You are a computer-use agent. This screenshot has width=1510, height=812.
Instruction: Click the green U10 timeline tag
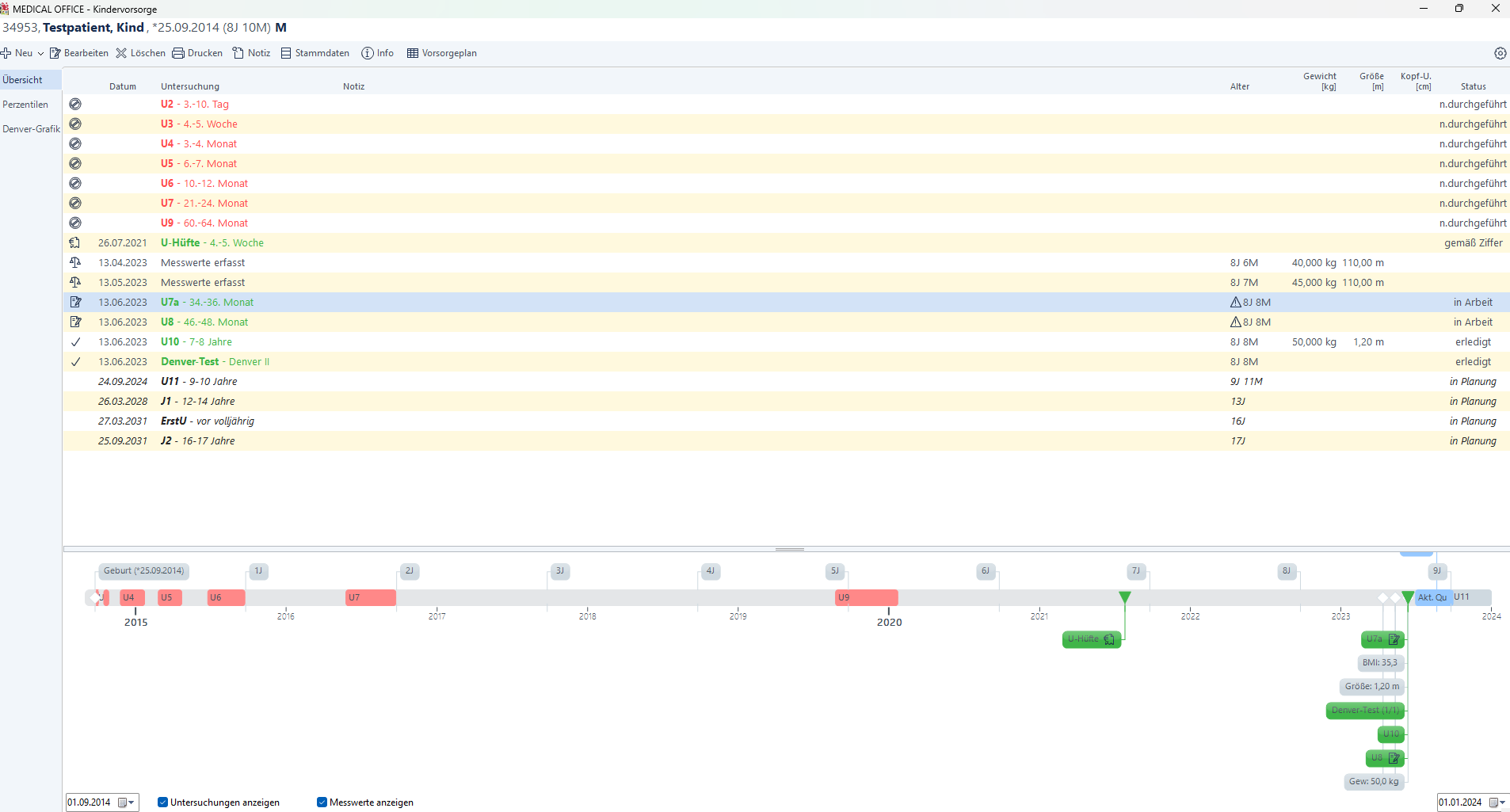[1391, 734]
